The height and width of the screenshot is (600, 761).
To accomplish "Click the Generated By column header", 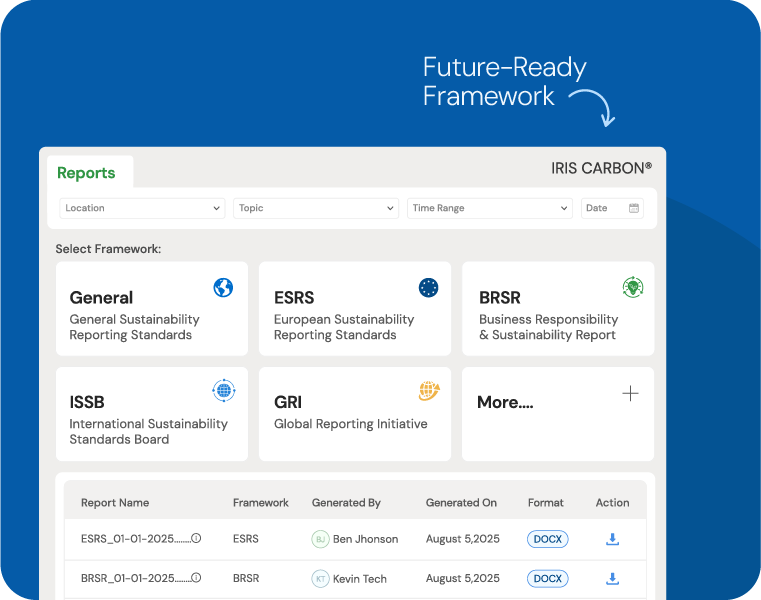I will 346,503.
